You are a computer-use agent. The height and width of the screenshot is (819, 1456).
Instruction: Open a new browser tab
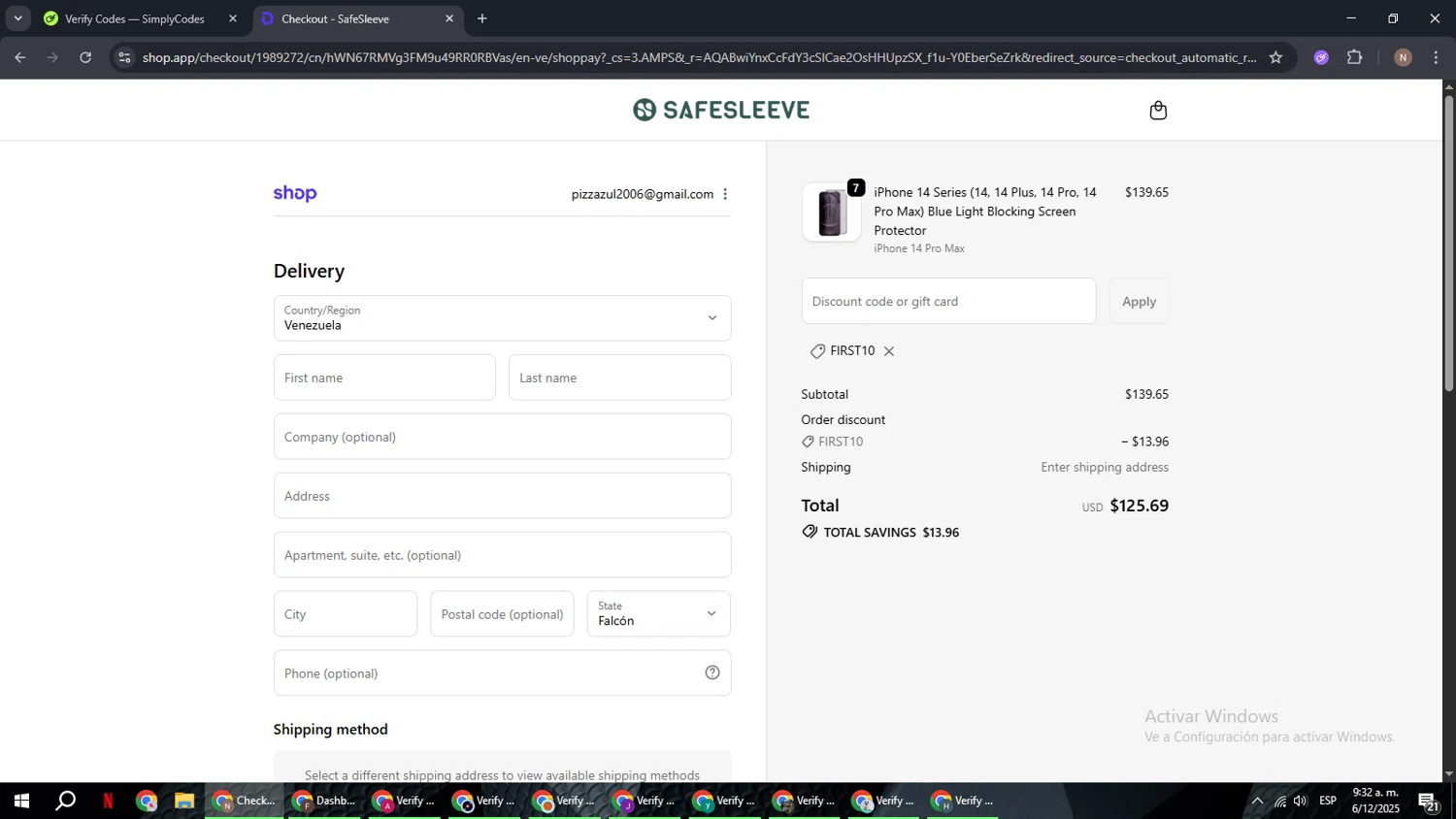(482, 18)
